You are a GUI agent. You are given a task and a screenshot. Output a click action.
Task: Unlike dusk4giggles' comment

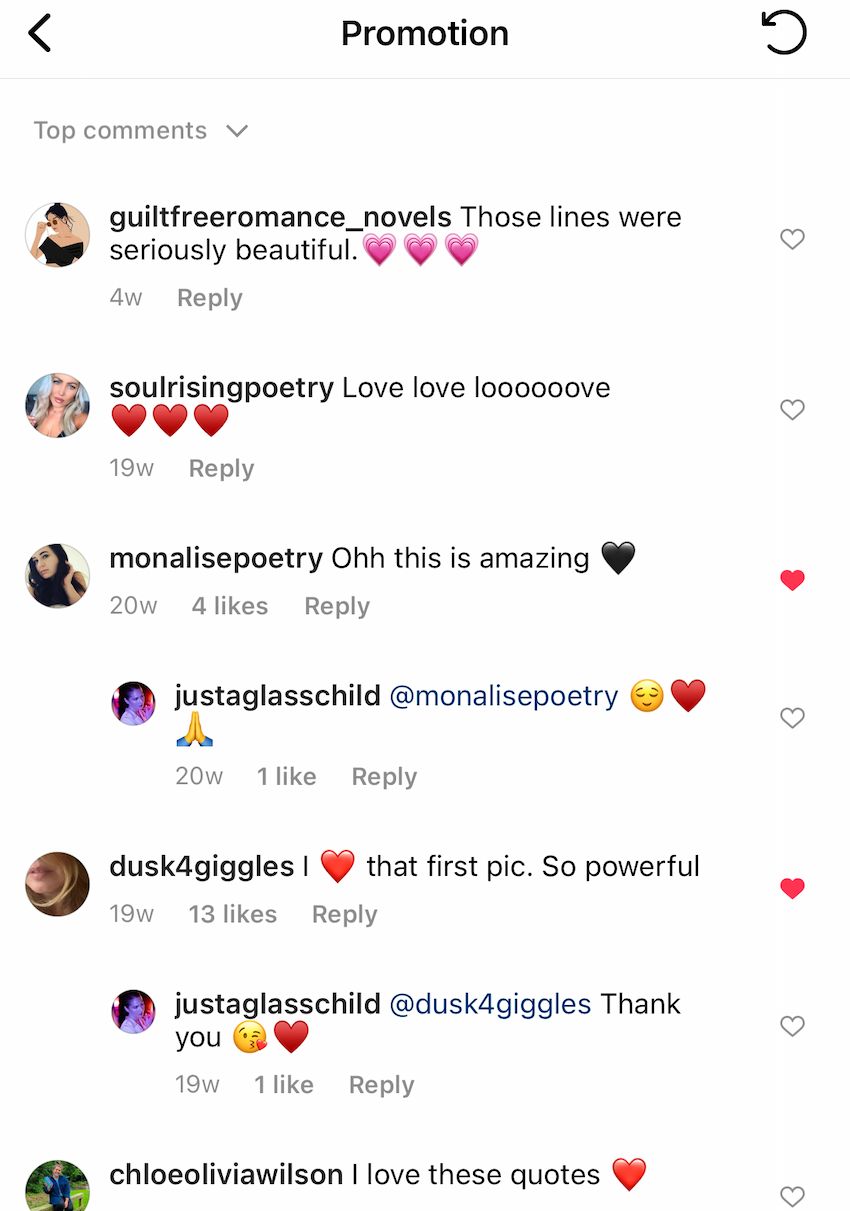[x=792, y=888]
